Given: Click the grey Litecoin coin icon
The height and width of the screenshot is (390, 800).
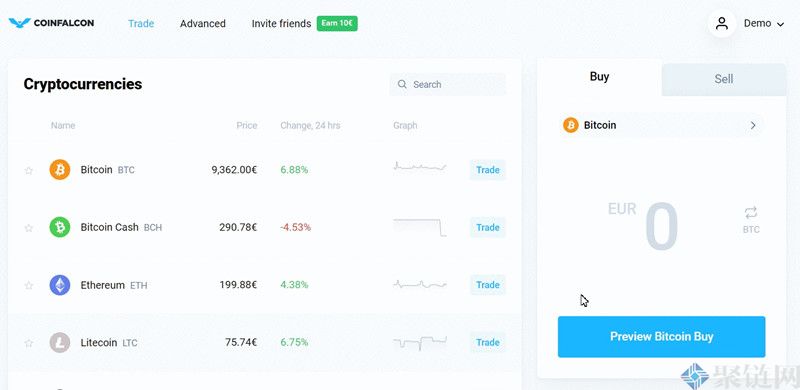Looking at the screenshot, I should point(60,343).
